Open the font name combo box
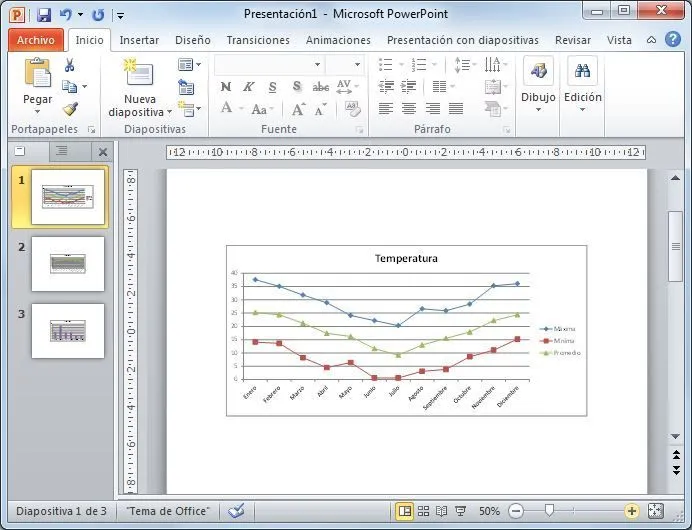 [x=269, y=64]
